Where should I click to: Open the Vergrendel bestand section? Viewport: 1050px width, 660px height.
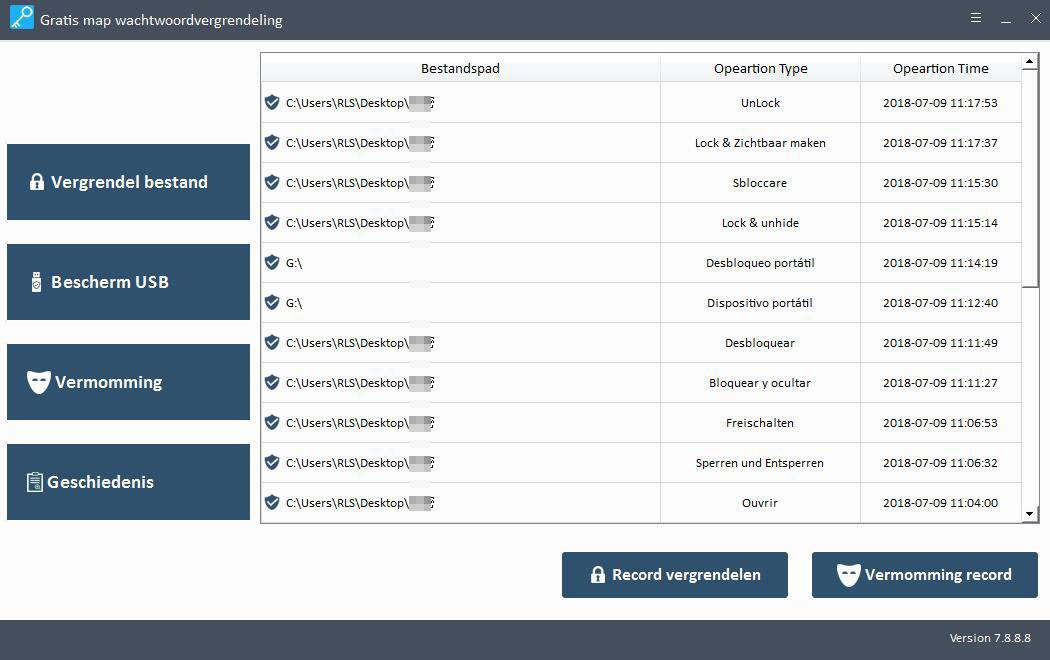[128, 182]
